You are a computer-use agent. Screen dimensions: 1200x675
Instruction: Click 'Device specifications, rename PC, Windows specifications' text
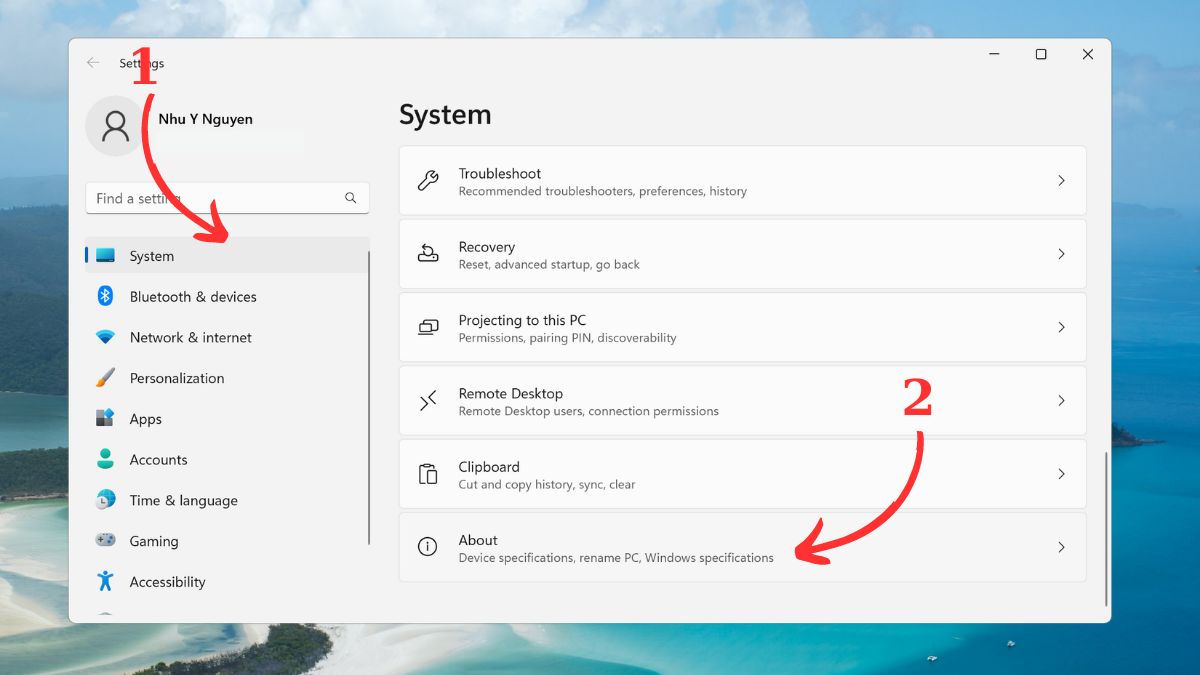click(x=616, y=558)
